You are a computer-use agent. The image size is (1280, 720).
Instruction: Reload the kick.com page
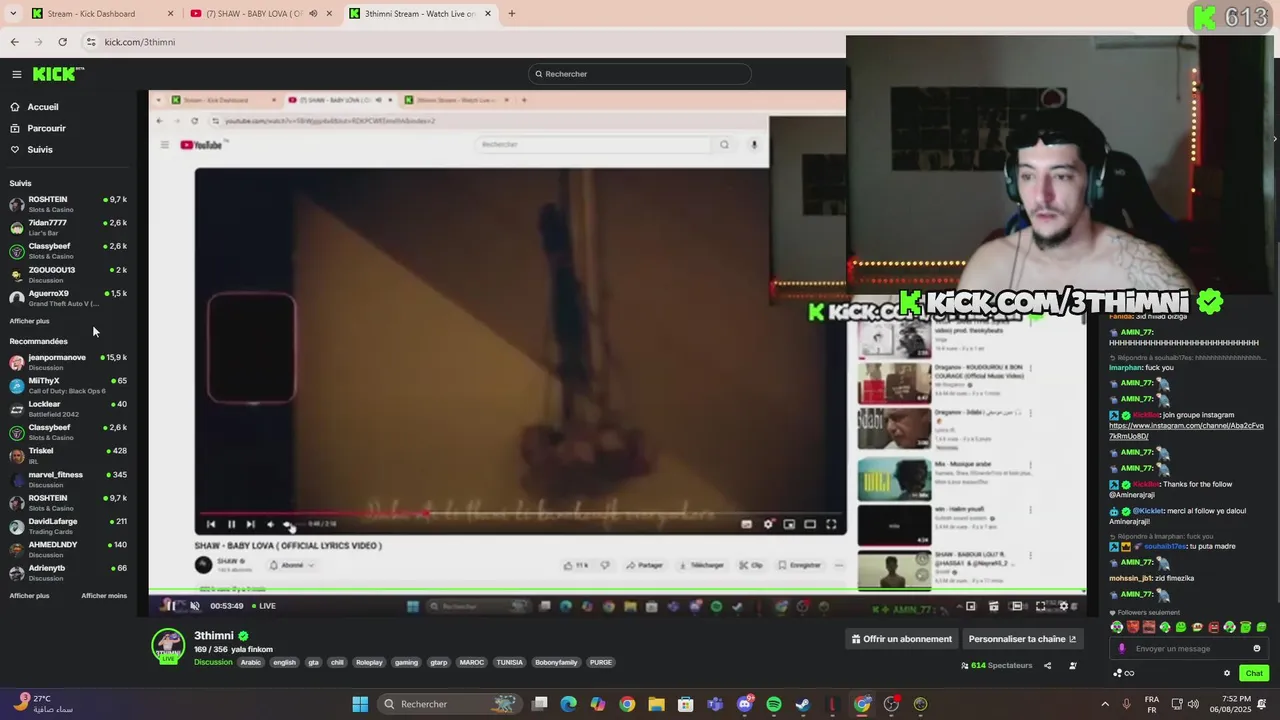(62, 42)
